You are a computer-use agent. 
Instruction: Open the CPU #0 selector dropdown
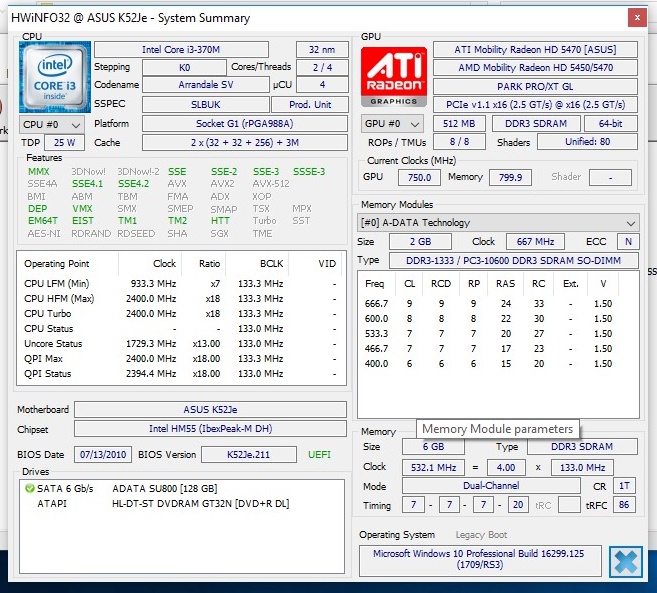click(52, 124)
